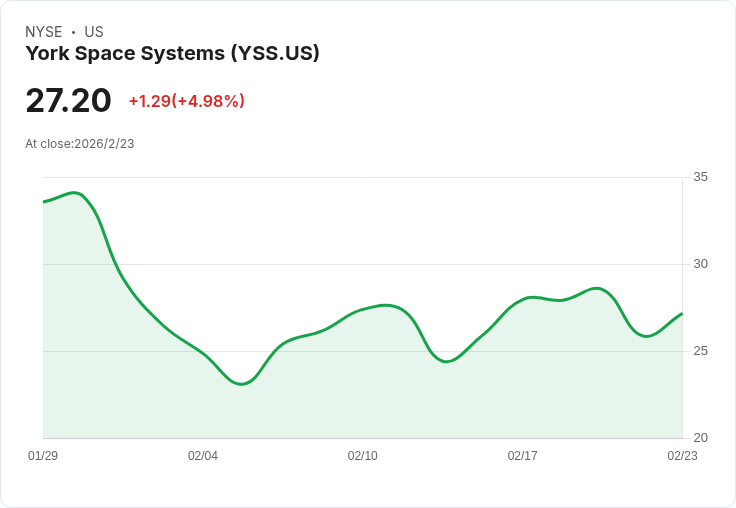Open the York Space Systems (YSS.US) title

coord(172,54)
